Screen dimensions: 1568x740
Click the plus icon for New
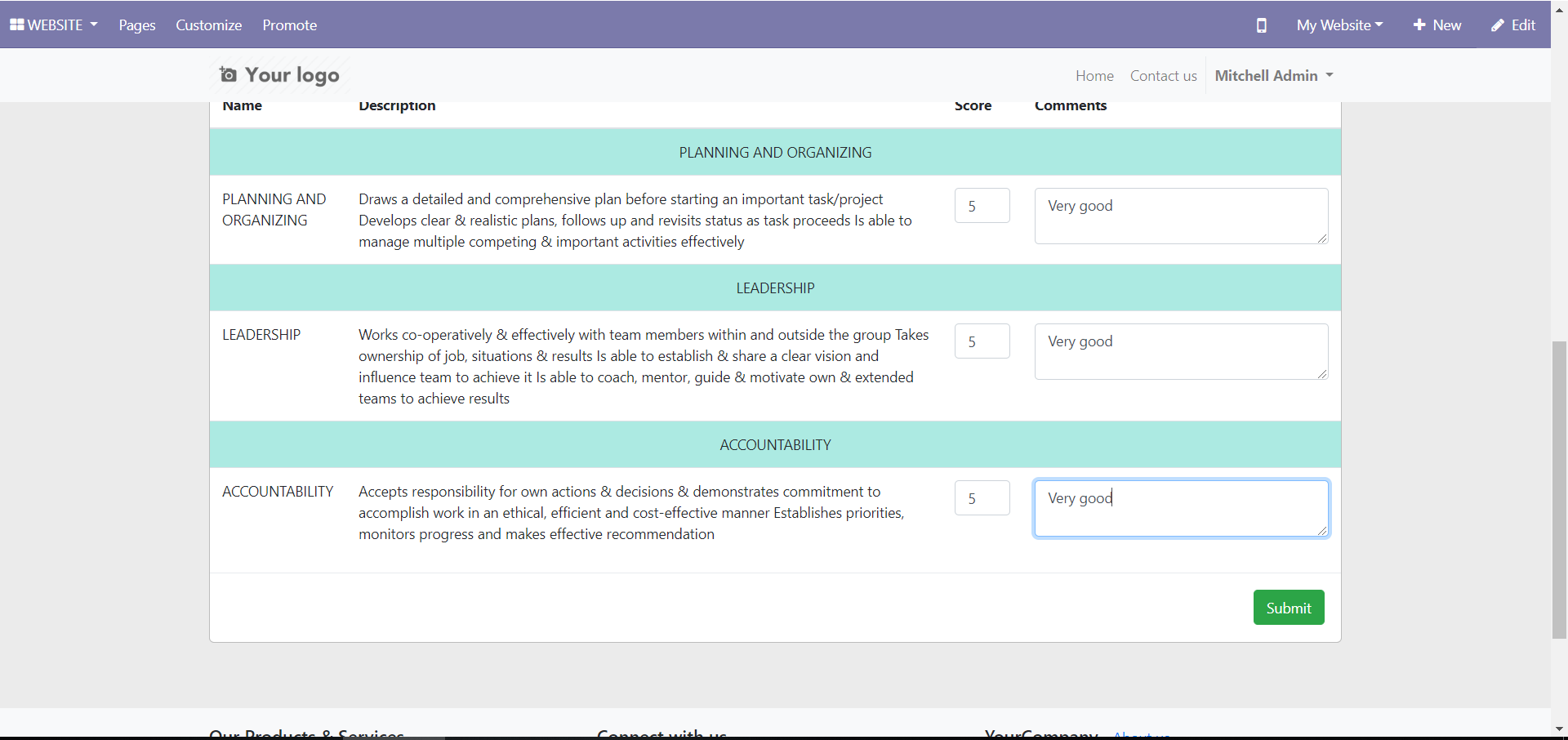(x=1419, y=25)
